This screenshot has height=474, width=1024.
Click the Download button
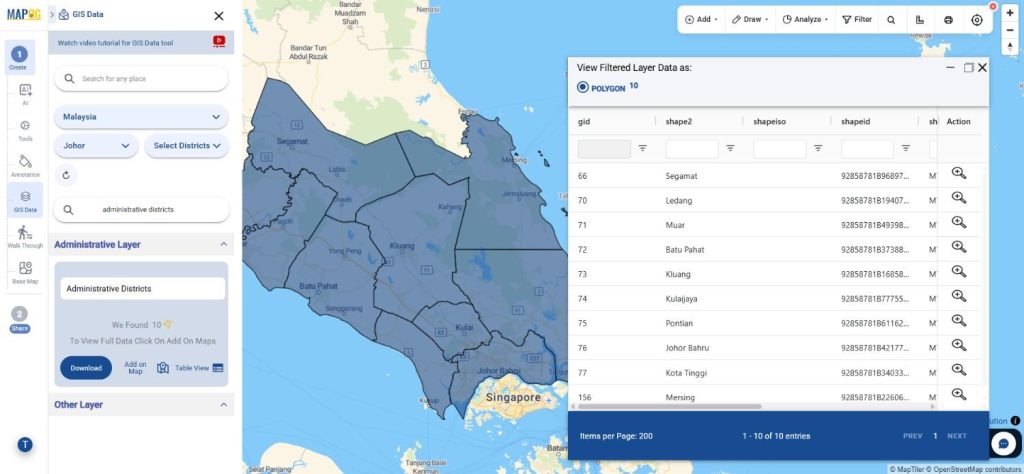point(86,368)
